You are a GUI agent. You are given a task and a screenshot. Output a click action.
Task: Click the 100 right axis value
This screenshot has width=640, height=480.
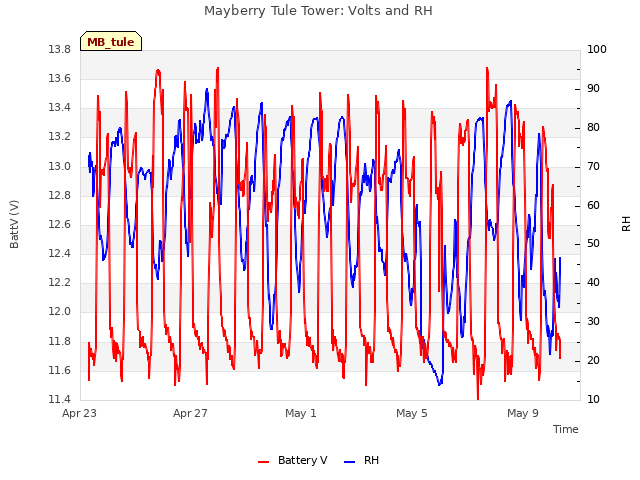pos(597,50)
